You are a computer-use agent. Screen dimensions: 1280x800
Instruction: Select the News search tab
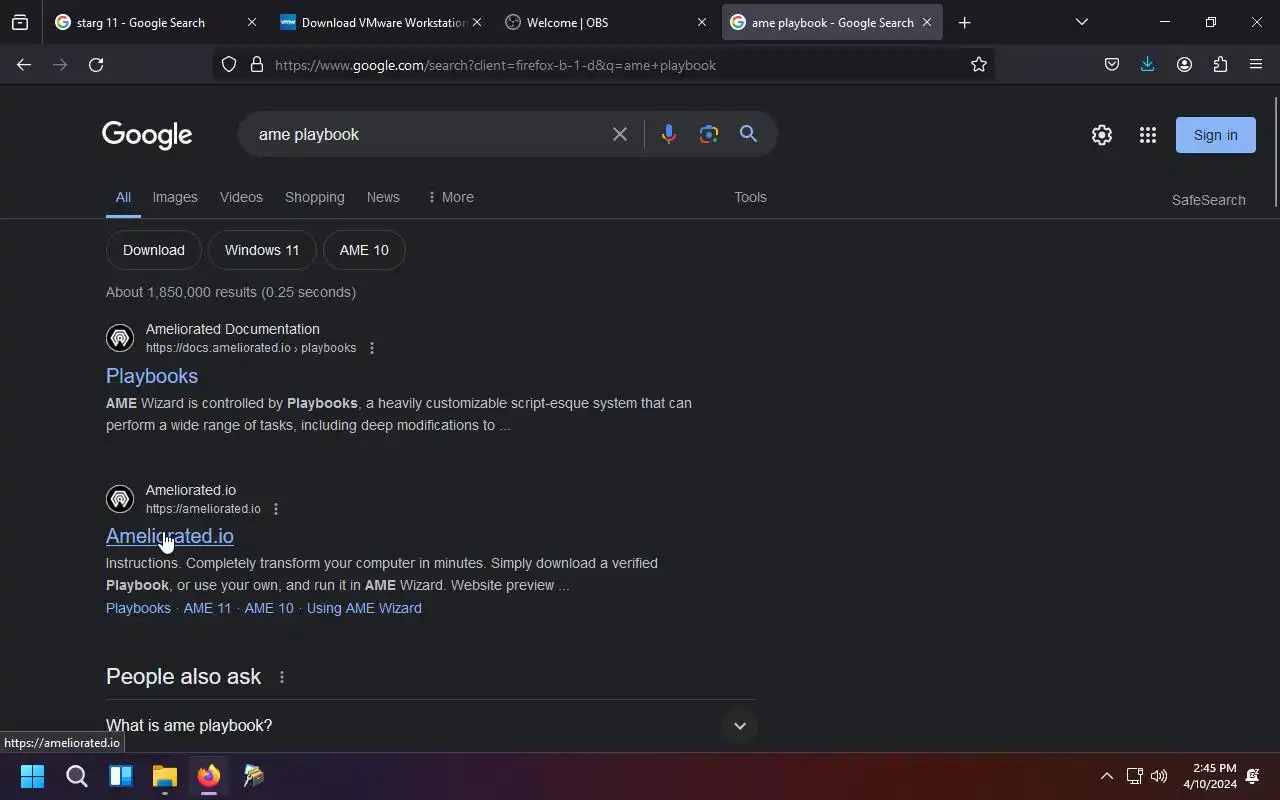383,197
